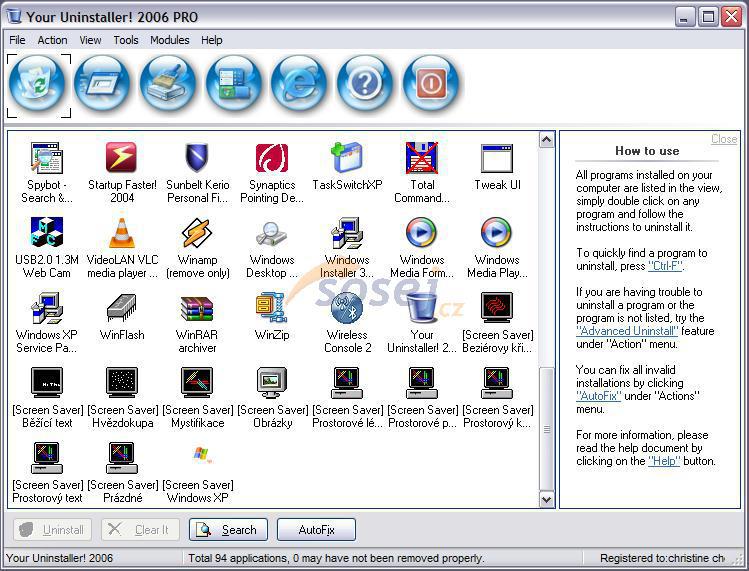
Task: Select the Winamp (remove only) icon
Action: click(x=197, y=233)
